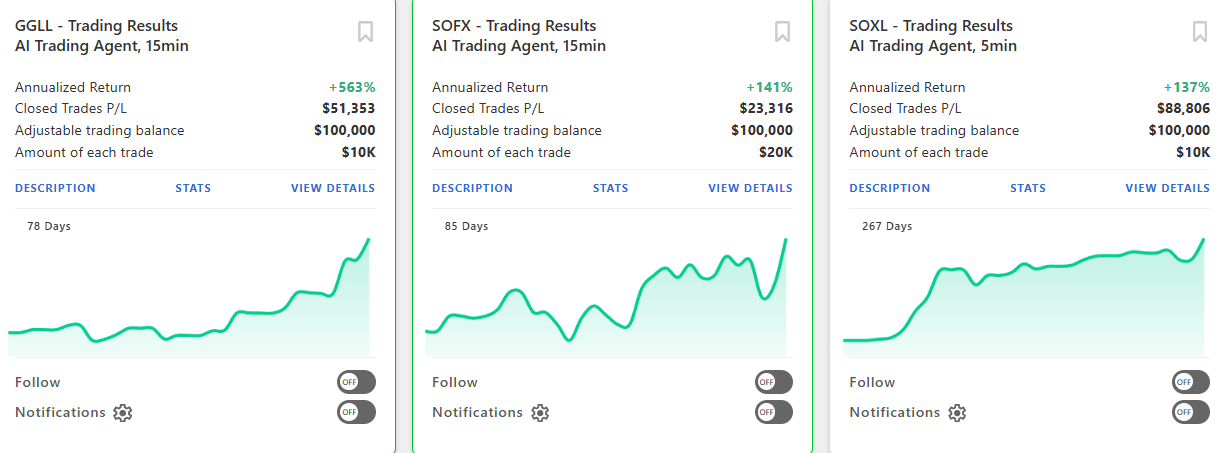Image resolution: width=1225 pixels, height=453 pixels.
Task: Open SOXL notifications settings gear
Action: 957,413
